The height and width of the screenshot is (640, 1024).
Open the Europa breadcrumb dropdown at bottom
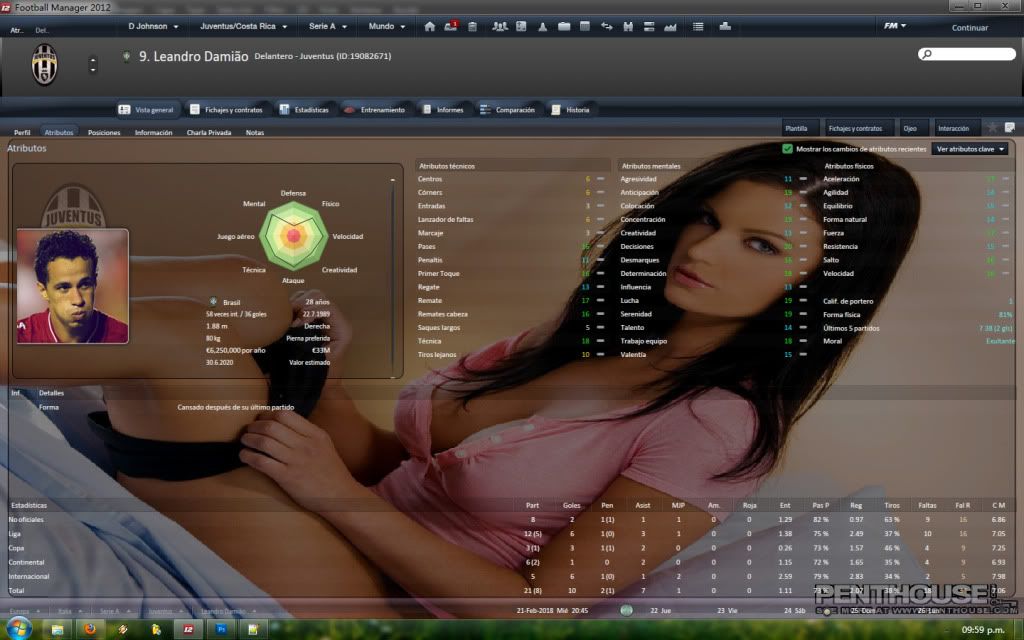(x=24, y=611)
